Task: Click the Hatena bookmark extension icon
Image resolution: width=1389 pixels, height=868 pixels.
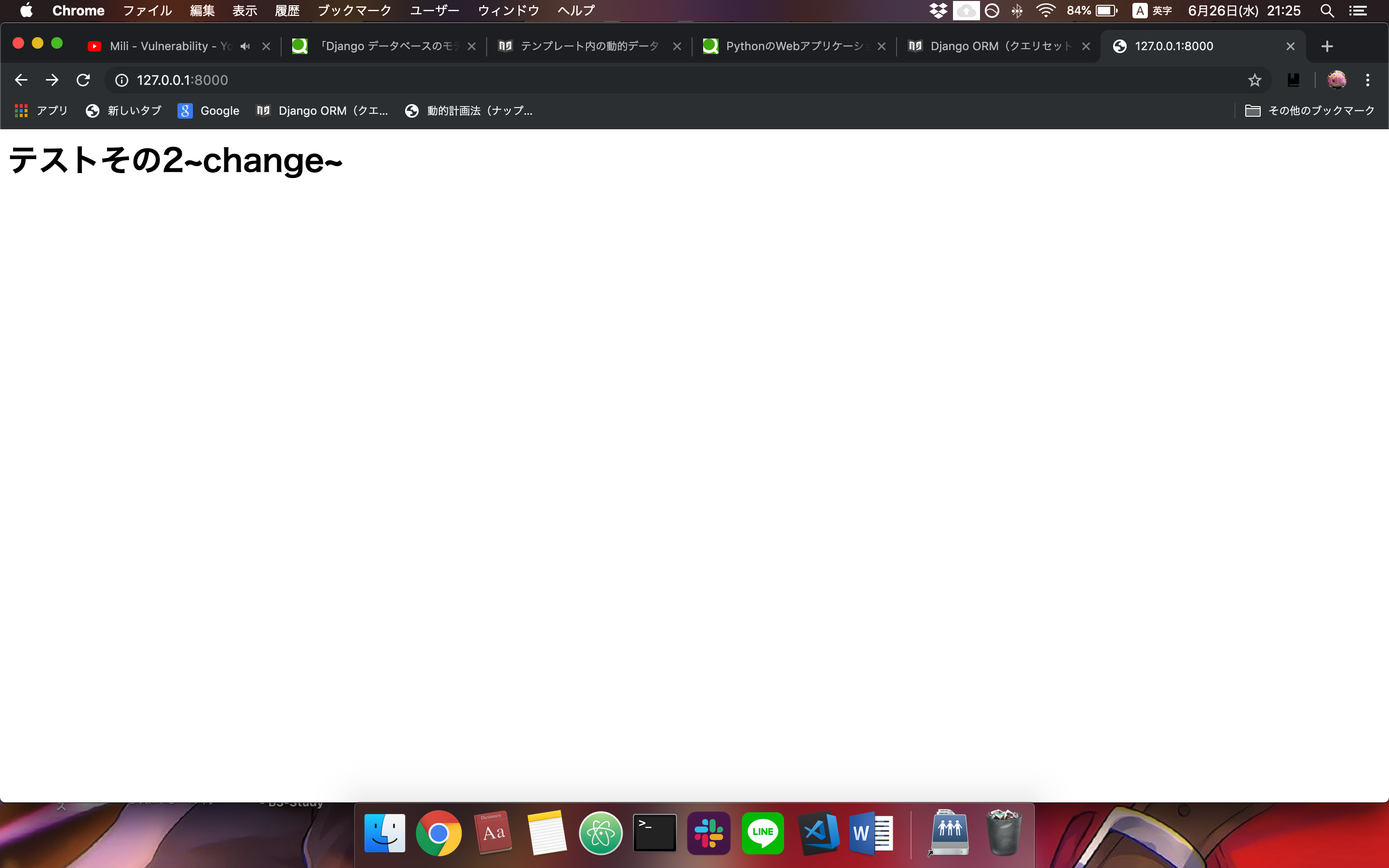Action: [1293, 81]
